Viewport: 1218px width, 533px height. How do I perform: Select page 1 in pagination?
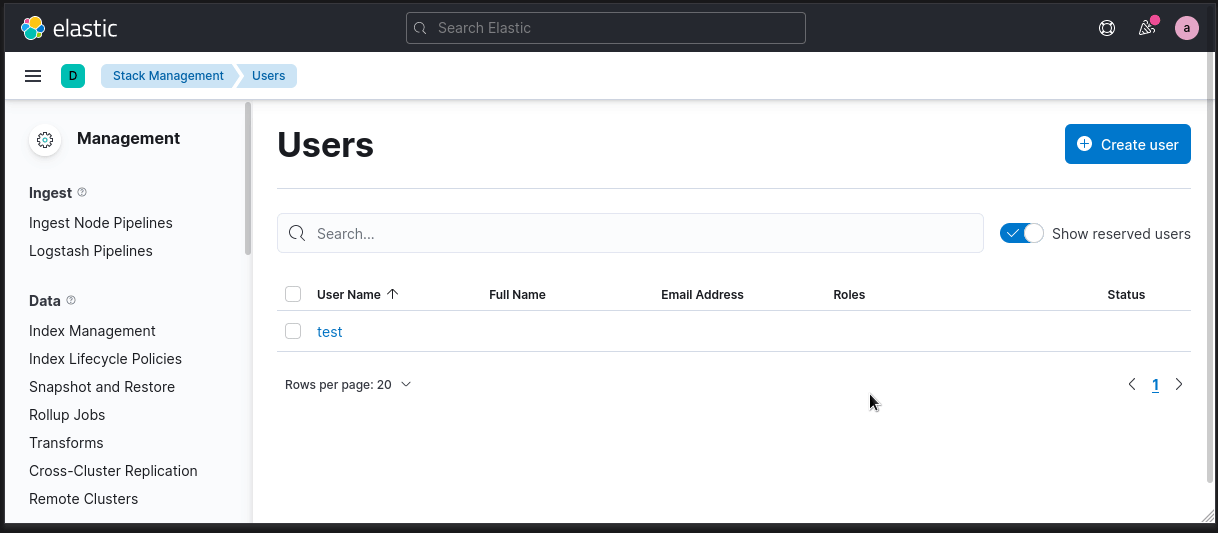(1155, 384)
